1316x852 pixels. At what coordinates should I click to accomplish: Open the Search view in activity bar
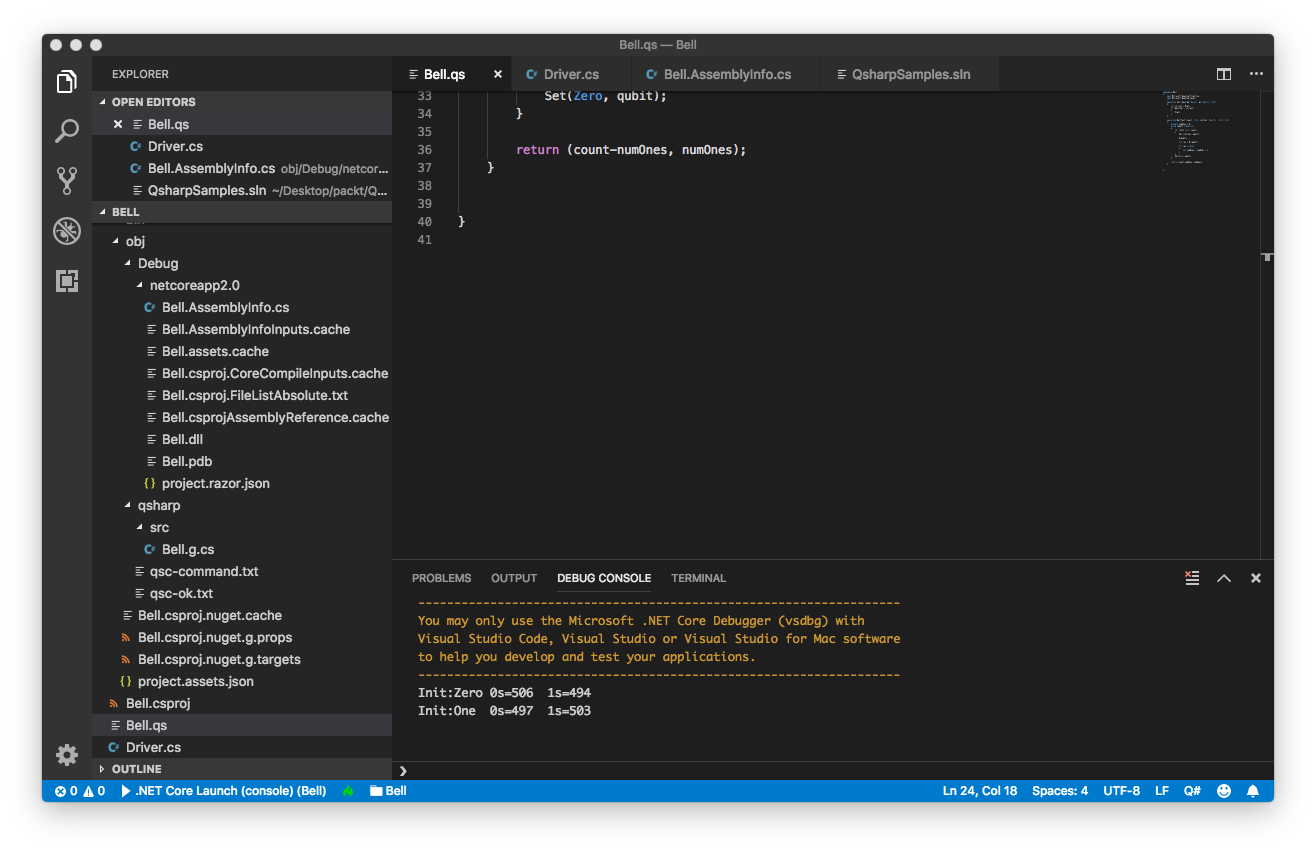(67, 131)
